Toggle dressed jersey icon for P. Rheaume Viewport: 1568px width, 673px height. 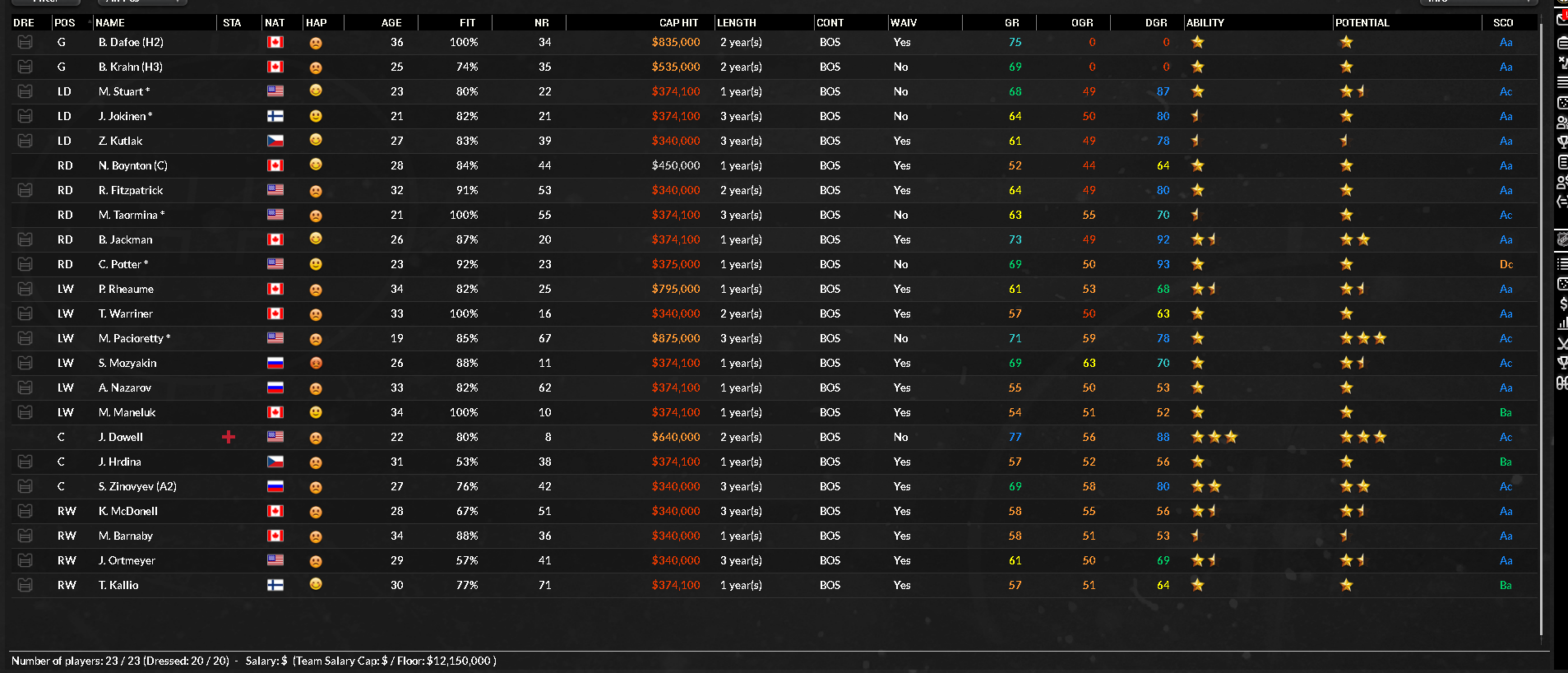(x=25, y=289)
